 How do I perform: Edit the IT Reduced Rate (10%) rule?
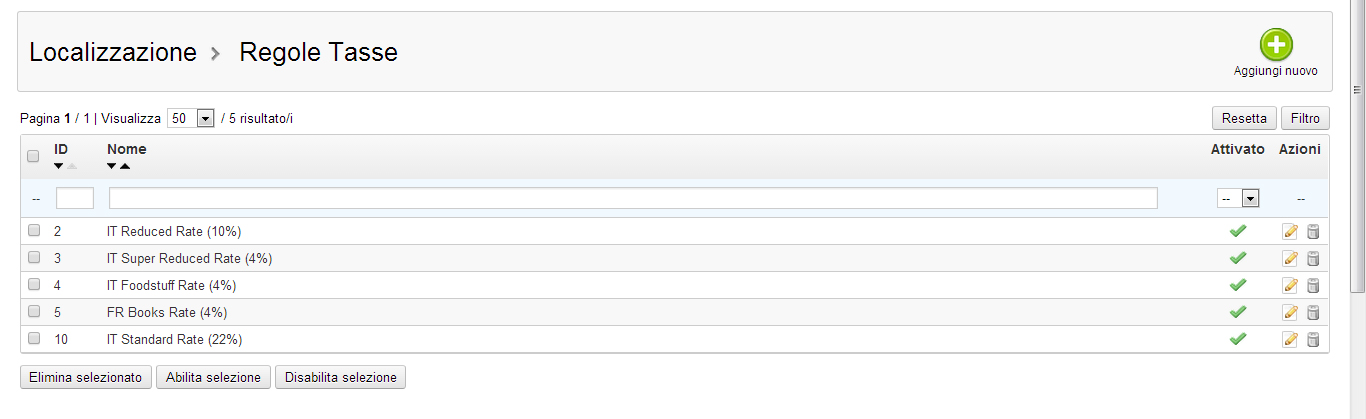click(1290, 232)
